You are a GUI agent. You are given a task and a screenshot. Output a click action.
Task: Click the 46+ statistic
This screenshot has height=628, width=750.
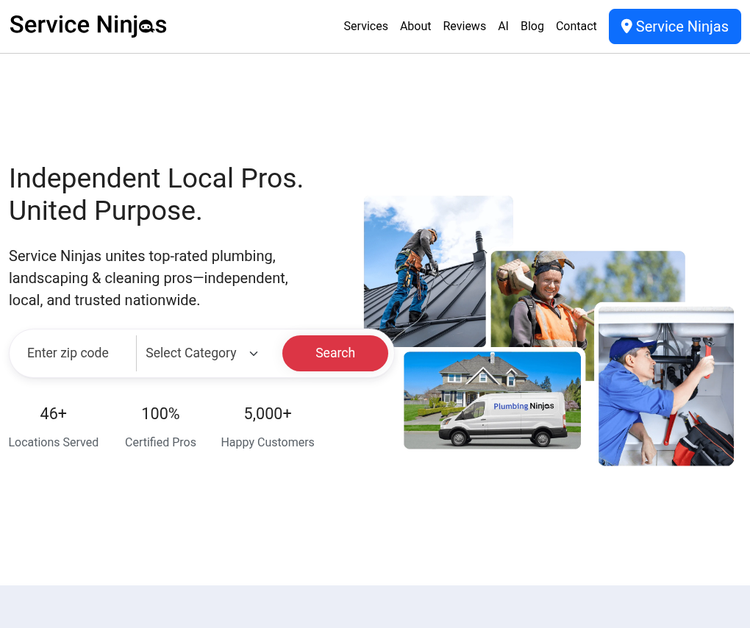click(54, 413)
